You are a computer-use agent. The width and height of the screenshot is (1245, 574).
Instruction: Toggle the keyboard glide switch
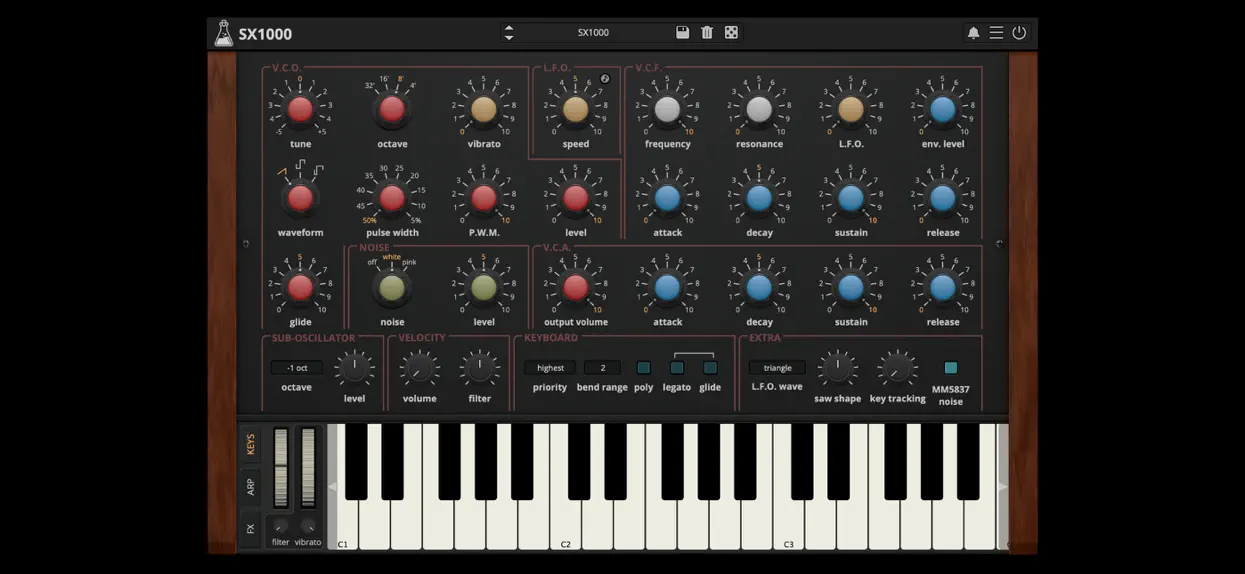coord(710,368)
